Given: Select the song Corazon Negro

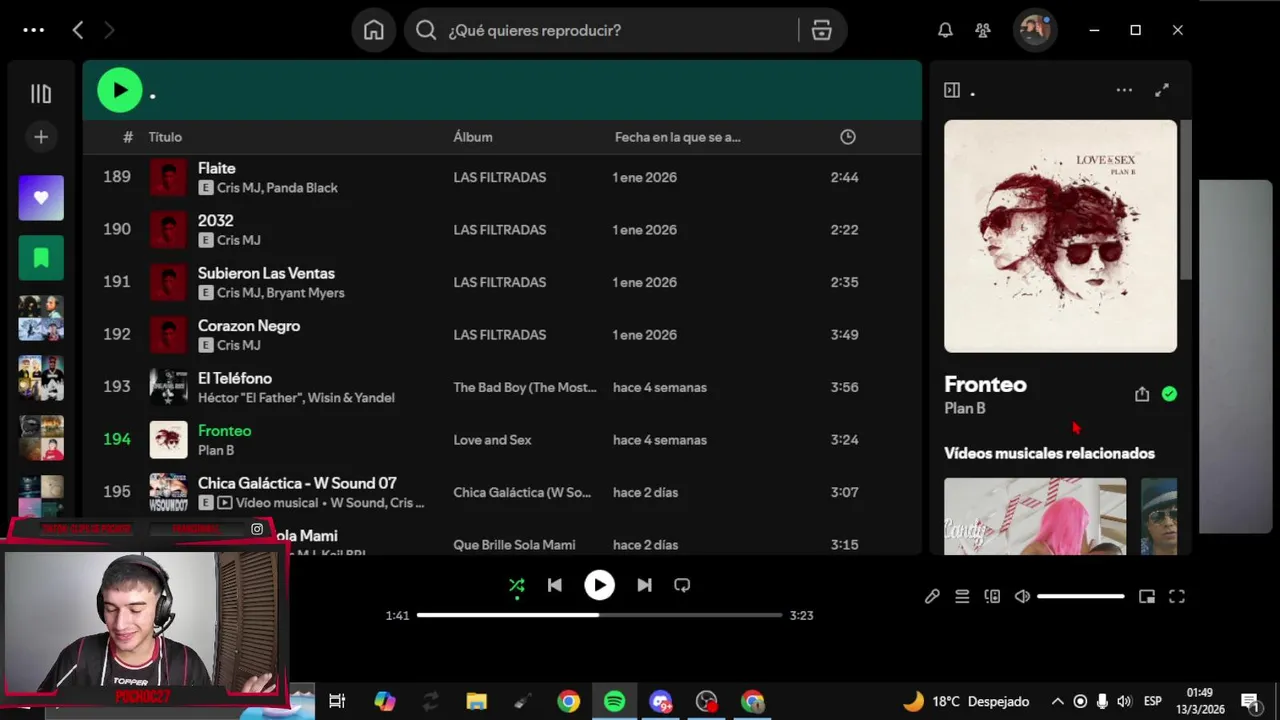Looking at the screenshot, I should pyautogui.click(x=249, y=326).
